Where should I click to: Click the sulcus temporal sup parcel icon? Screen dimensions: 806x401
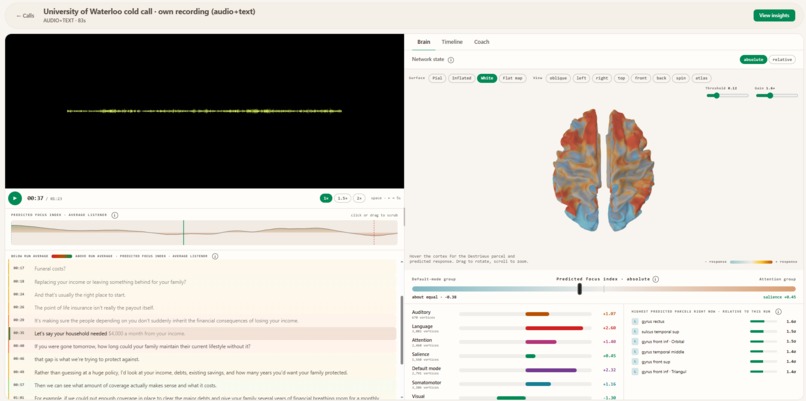coord(635,331)
